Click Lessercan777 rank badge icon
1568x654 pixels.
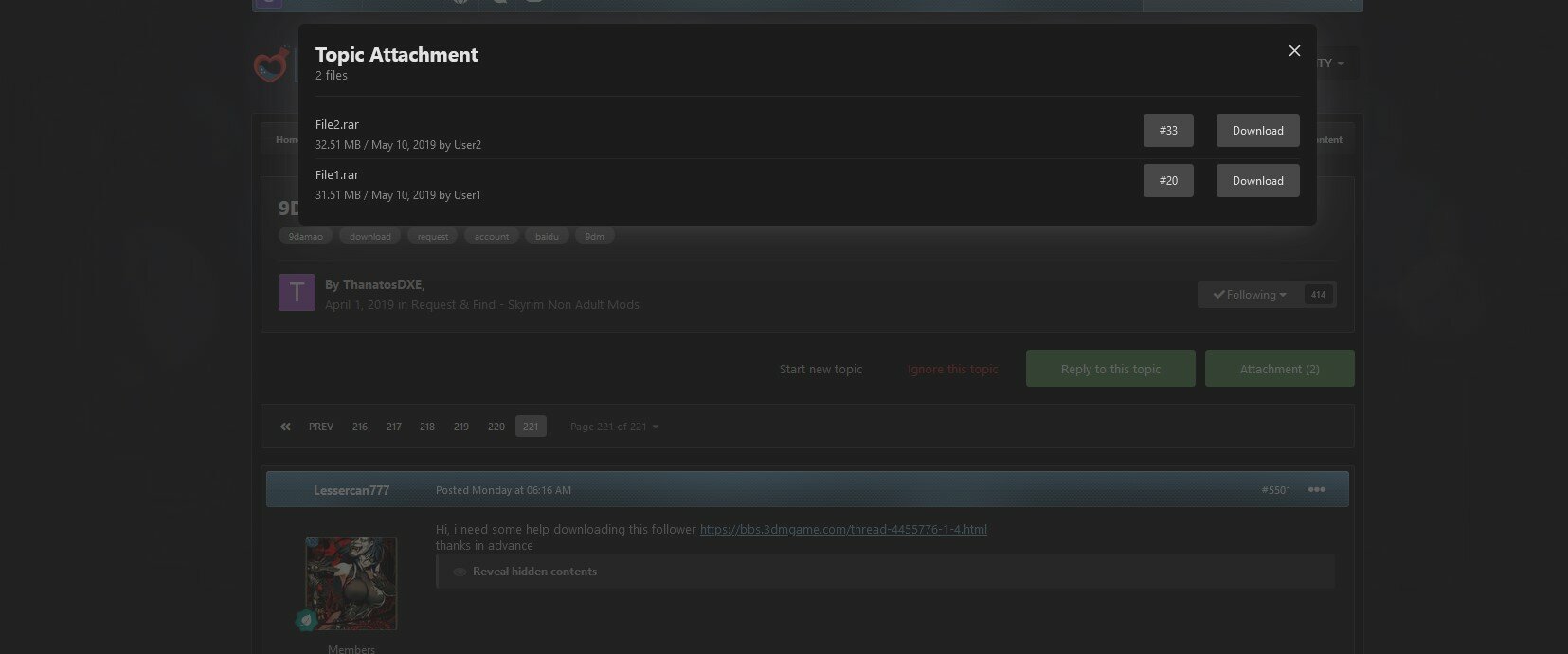[x=305, y=621]
